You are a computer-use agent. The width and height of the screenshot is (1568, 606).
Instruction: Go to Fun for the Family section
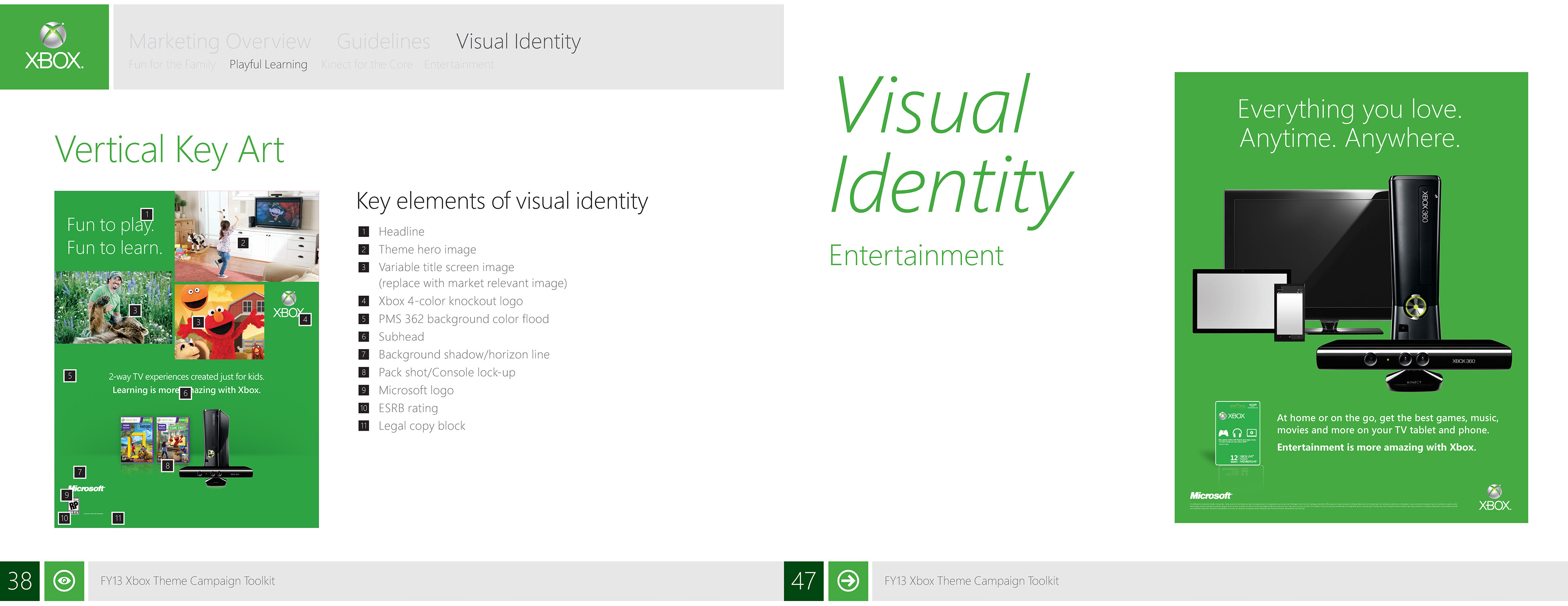tap(172, 65)
